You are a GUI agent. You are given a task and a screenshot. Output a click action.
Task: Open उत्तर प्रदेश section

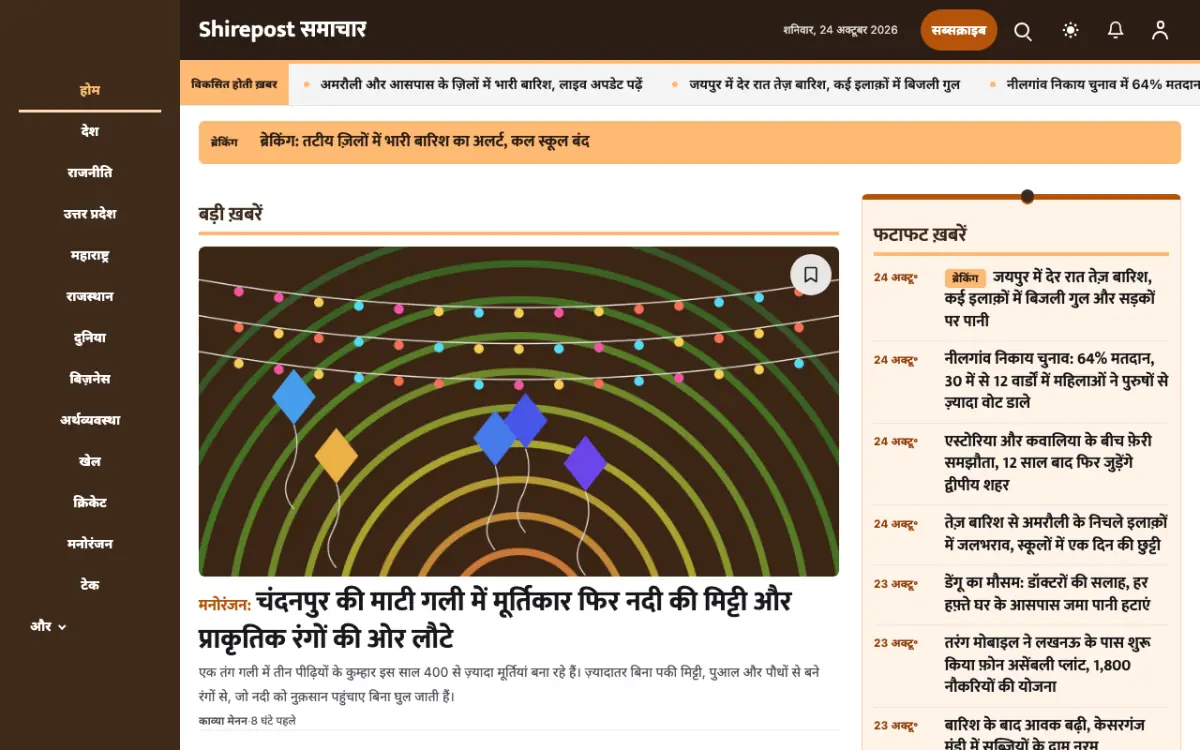click(90, 214)
